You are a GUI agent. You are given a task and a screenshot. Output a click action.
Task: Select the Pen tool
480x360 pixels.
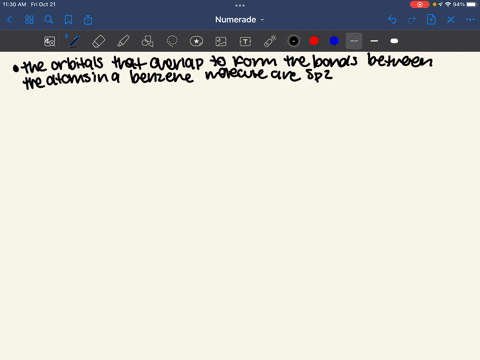tap(74, 41)
